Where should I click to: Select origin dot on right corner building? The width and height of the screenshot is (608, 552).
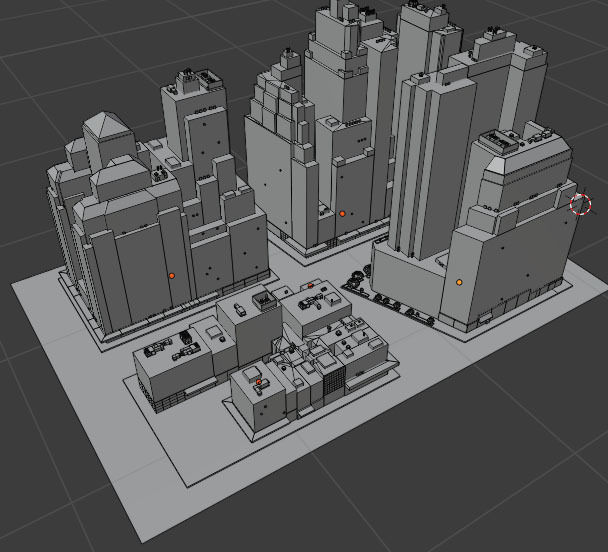(459, 282)
